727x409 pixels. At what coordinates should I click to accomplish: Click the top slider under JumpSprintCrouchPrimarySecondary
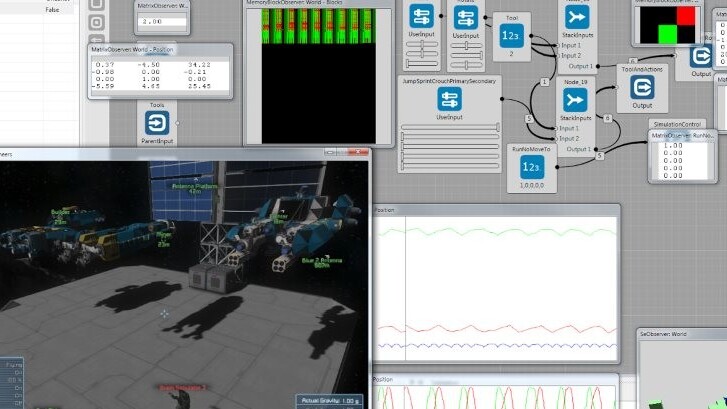tap(450, 127)
